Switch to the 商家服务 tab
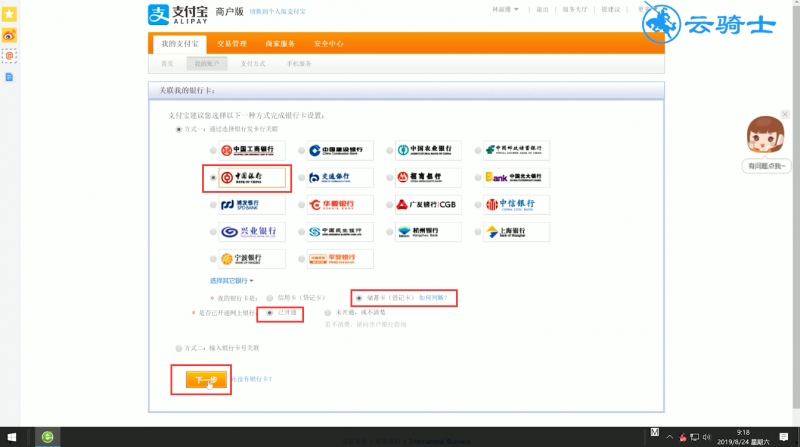The image size is (800, 447). pos(280,44)
